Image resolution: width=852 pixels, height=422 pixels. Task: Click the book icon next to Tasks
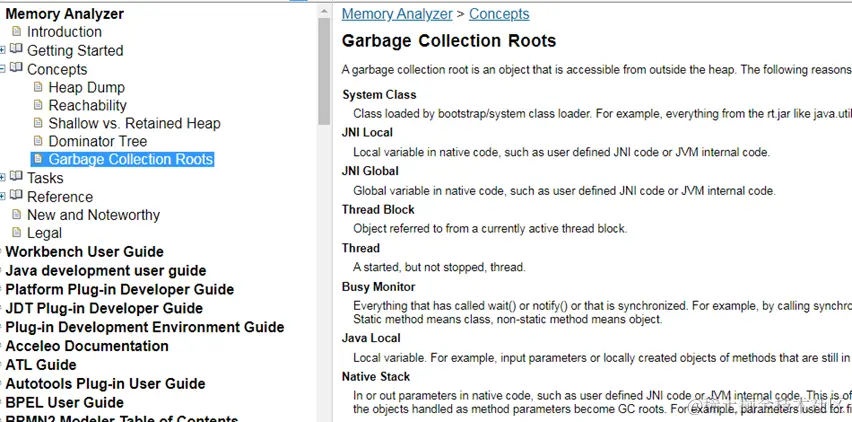click(x=16, y=178)
